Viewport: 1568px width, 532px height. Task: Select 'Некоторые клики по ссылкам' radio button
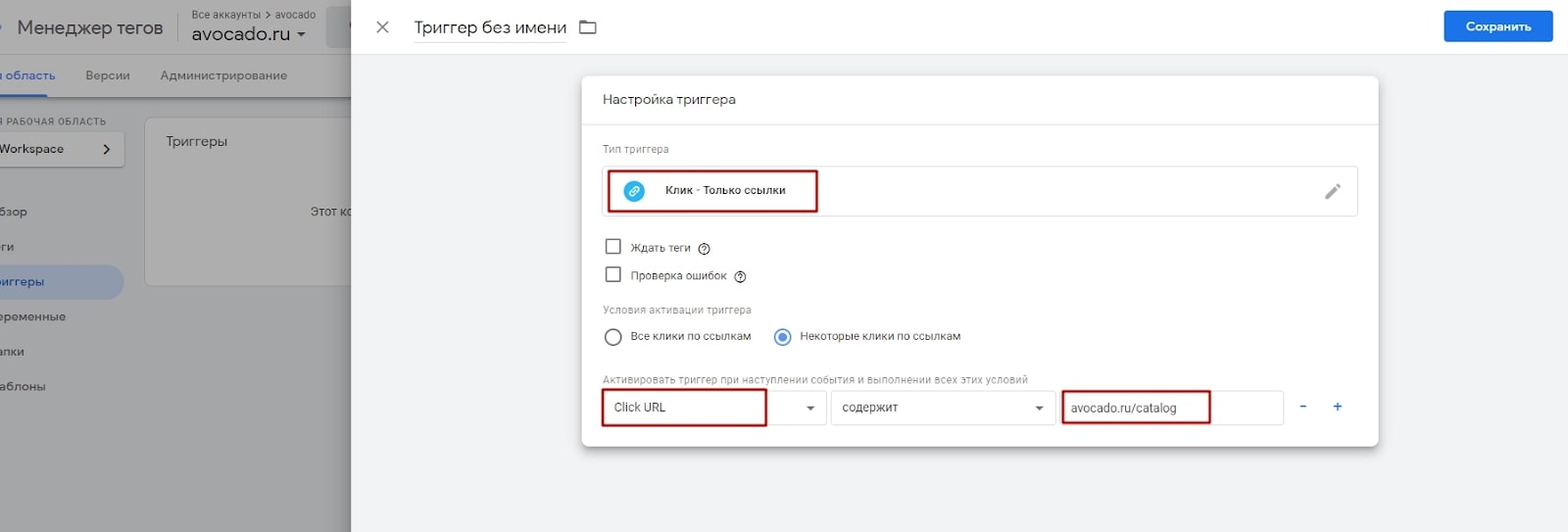(x=782, y=337)
